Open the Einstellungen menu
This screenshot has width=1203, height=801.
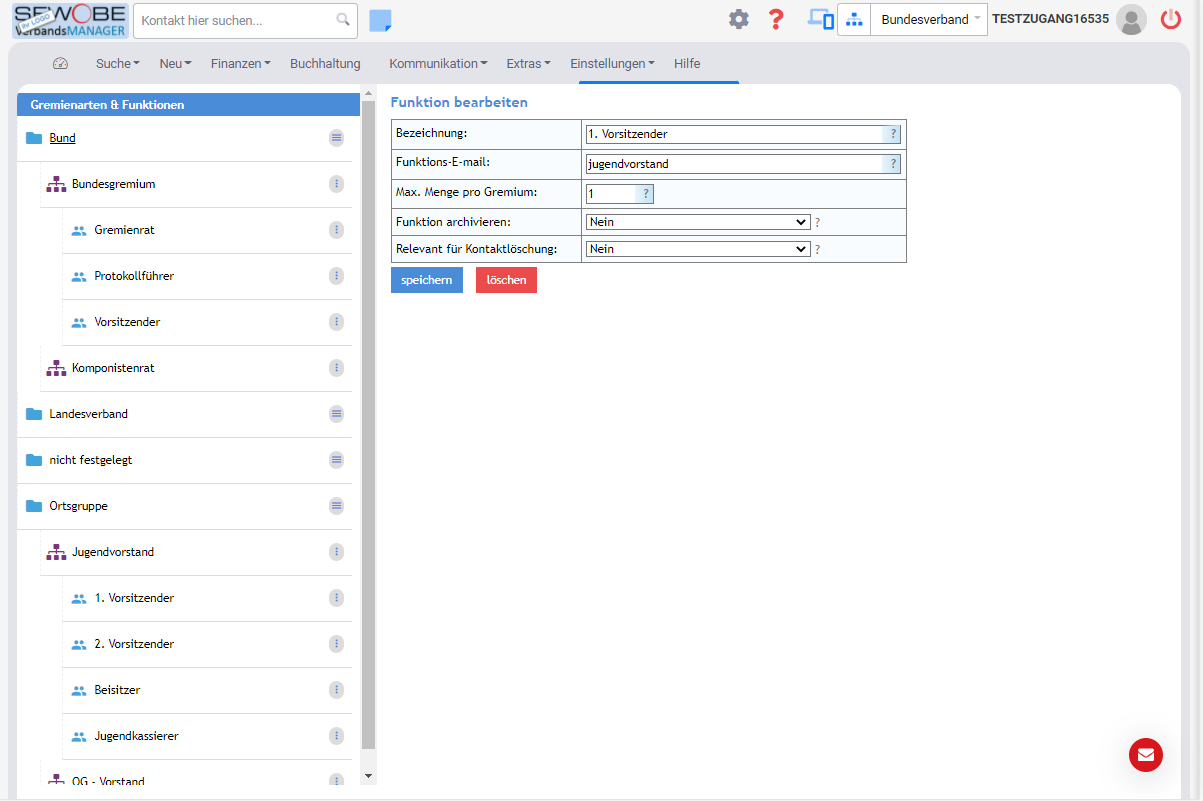pos(612,64)
